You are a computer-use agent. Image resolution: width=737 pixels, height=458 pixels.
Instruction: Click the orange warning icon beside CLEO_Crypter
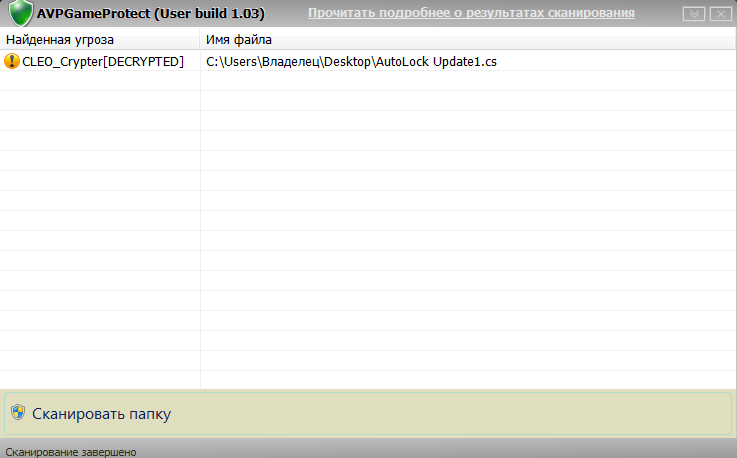[x=11, y=61]
